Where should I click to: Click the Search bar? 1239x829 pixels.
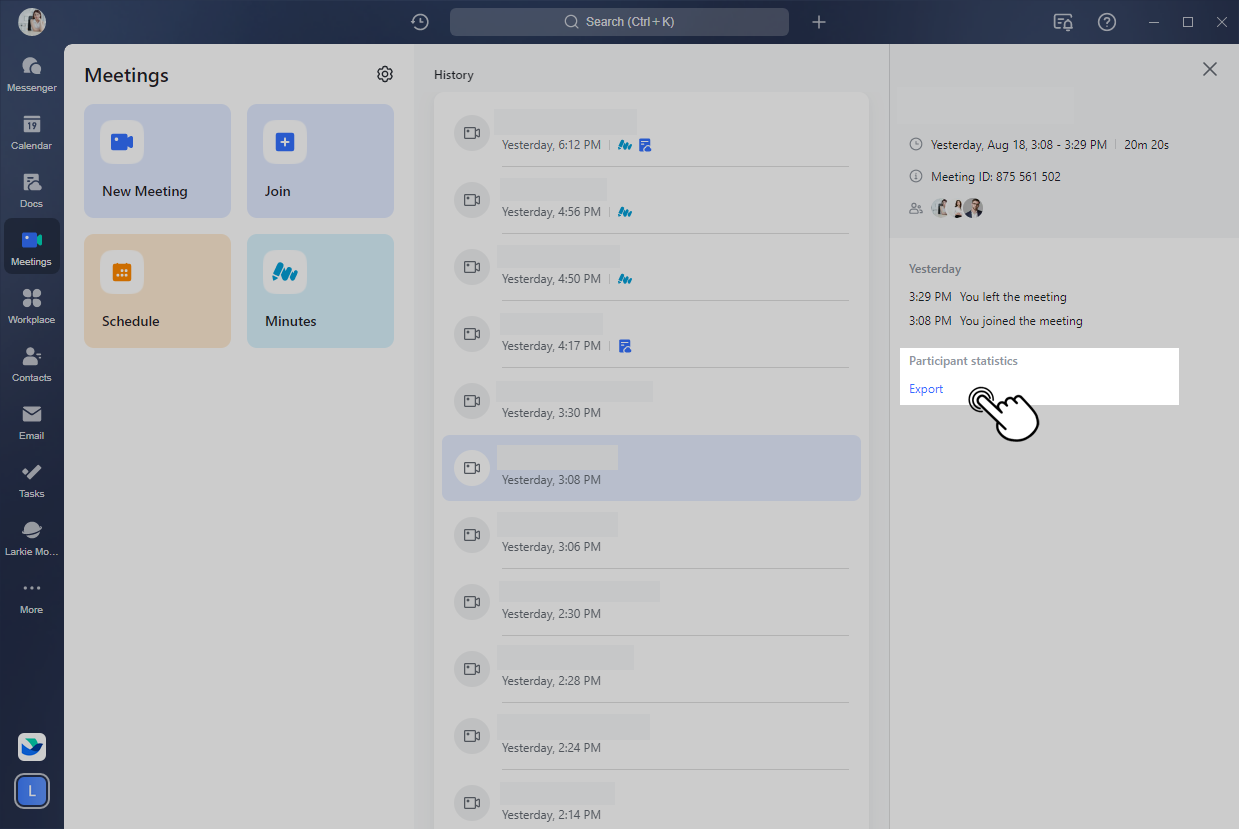point(619,22)
